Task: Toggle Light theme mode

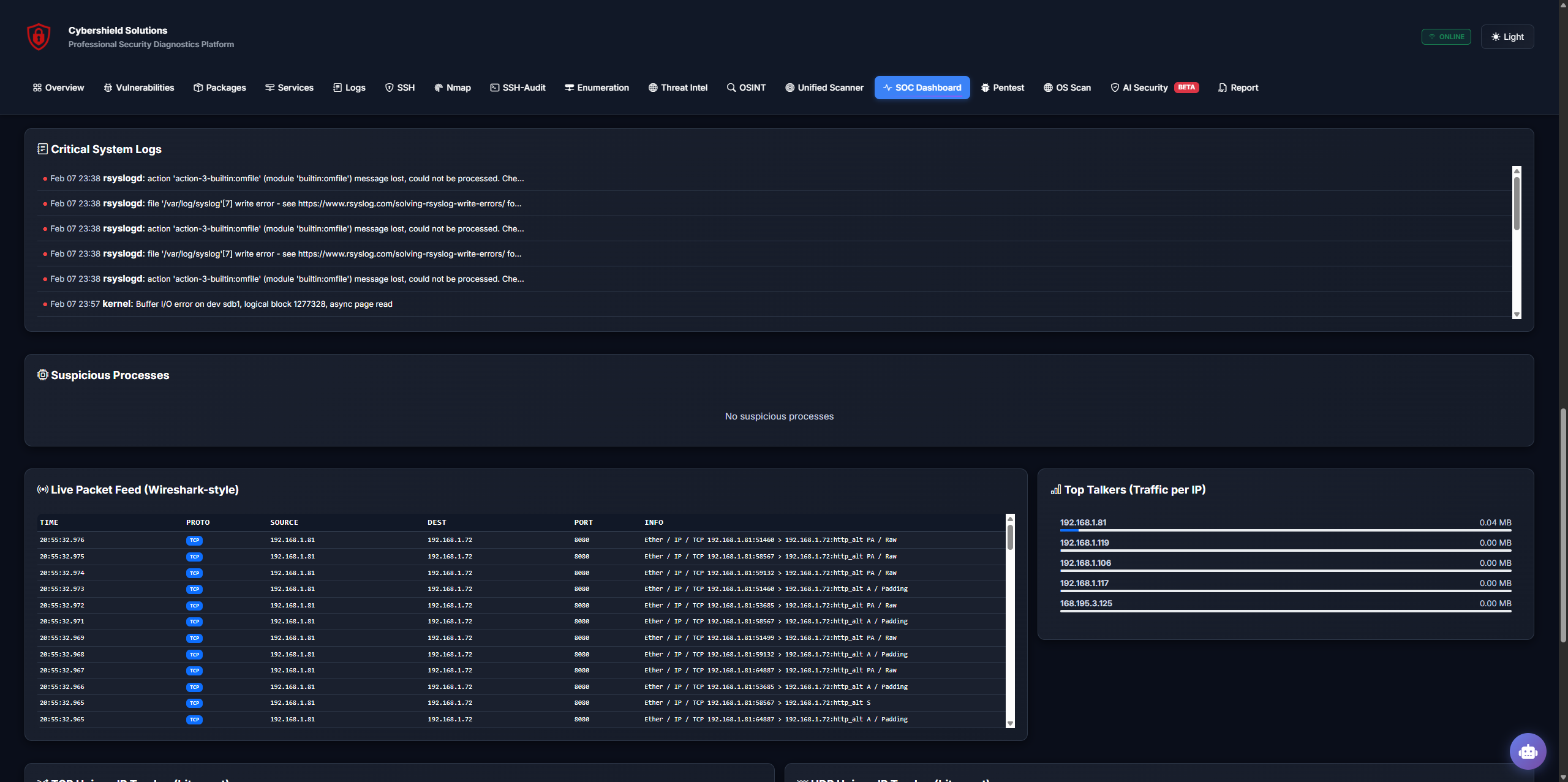Action: pos(1507,36)
